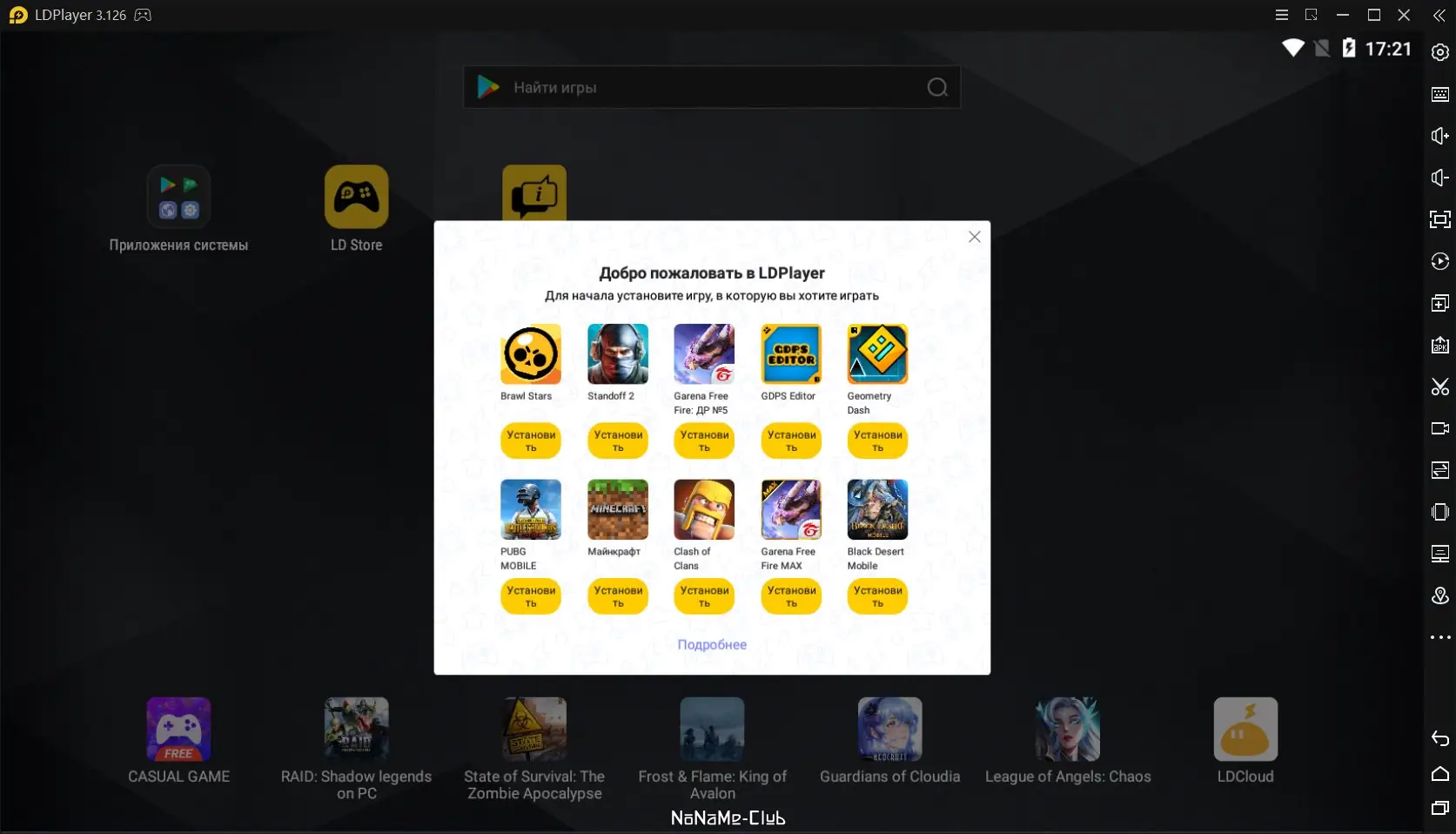Click the magnifier search icon
The width and height of the screenshot is (1456, 834).
[937, 87]
